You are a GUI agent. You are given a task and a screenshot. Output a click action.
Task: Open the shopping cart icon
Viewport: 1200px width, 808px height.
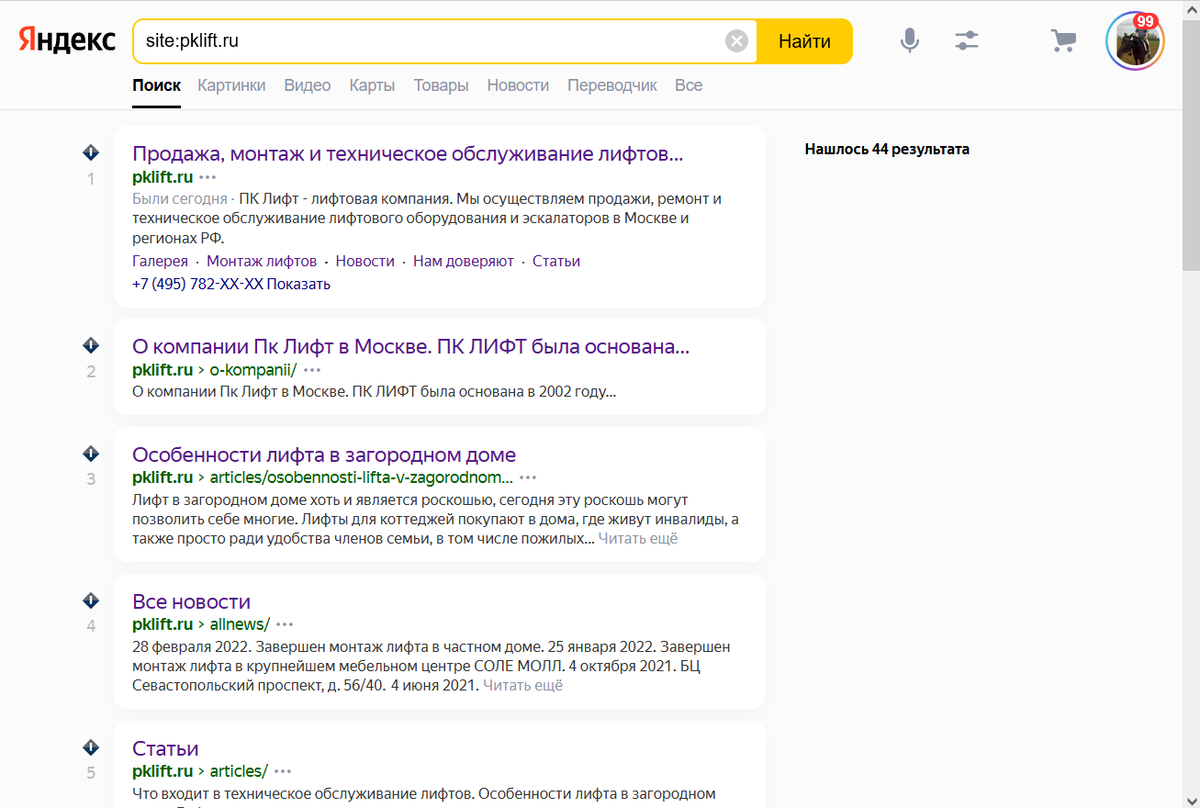tap(1063, 41)
